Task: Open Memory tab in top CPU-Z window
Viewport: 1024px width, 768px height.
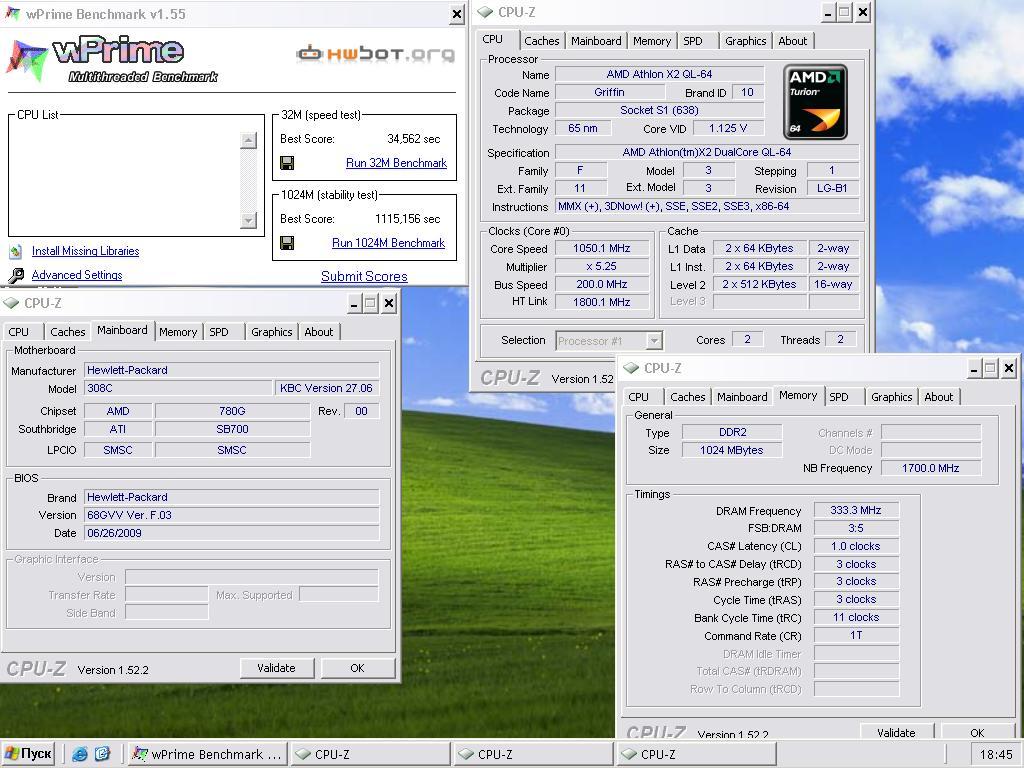Action: [x=652, y=40]
